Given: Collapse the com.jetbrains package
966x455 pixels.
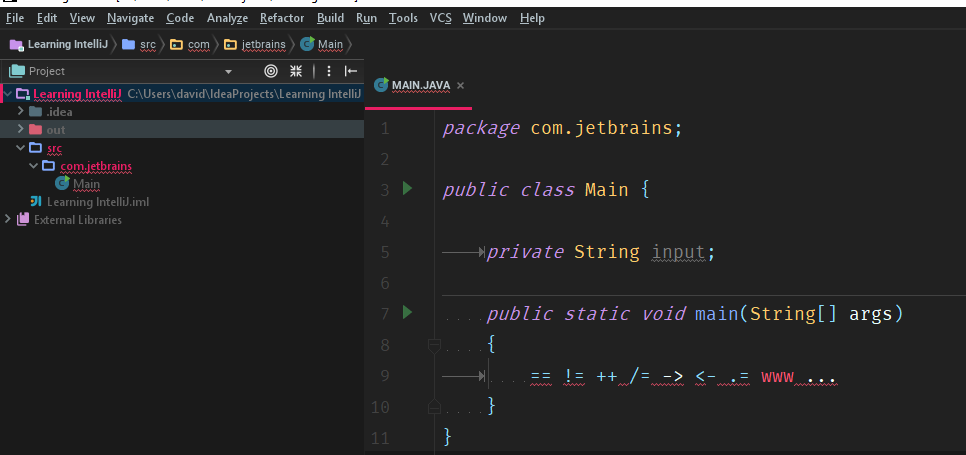Looking at the screenshot, I should pos(33,166).
